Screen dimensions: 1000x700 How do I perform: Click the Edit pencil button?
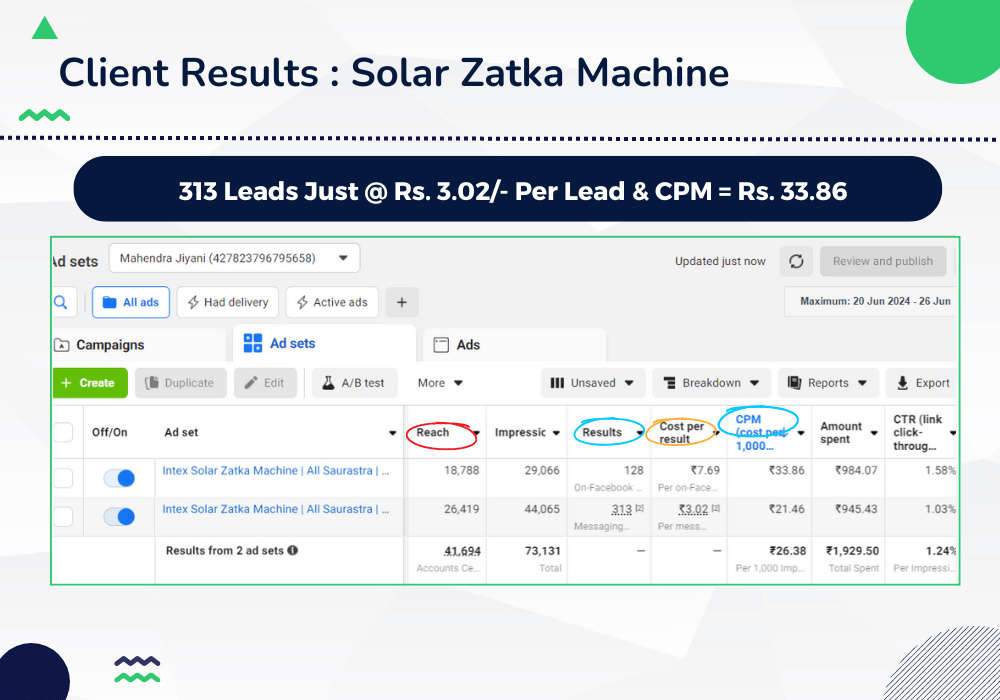pos(264,383)
